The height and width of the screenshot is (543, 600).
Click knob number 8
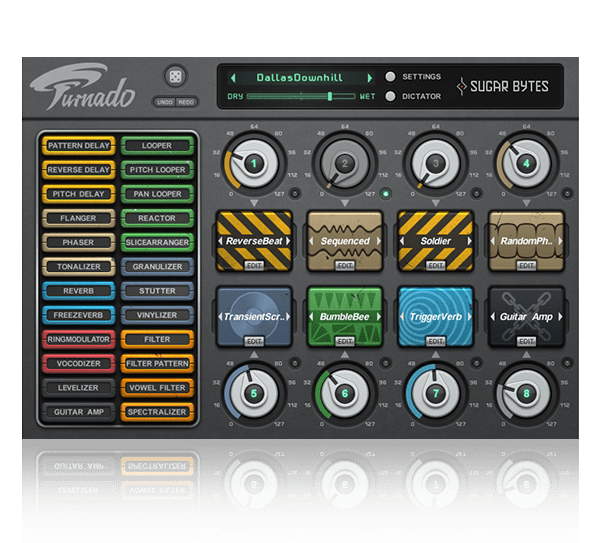[x=527, y=394]
